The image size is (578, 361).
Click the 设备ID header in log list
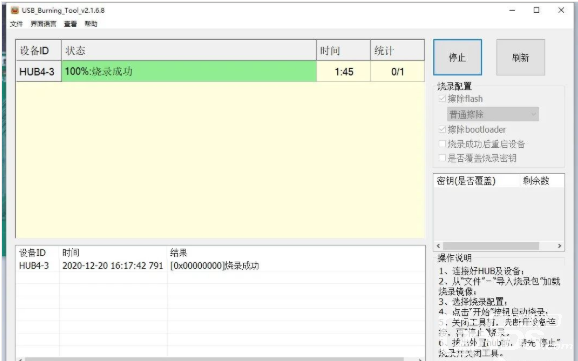click(32, 253)
